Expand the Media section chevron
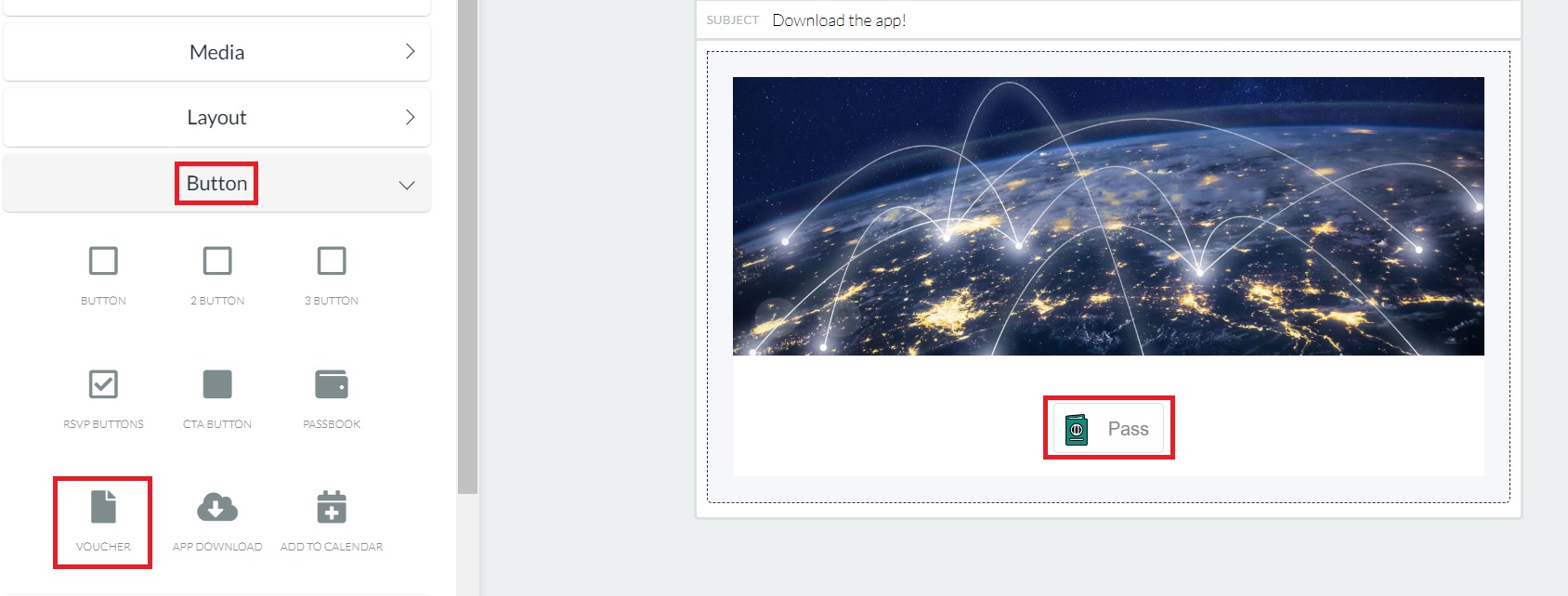 click(410, 52)
